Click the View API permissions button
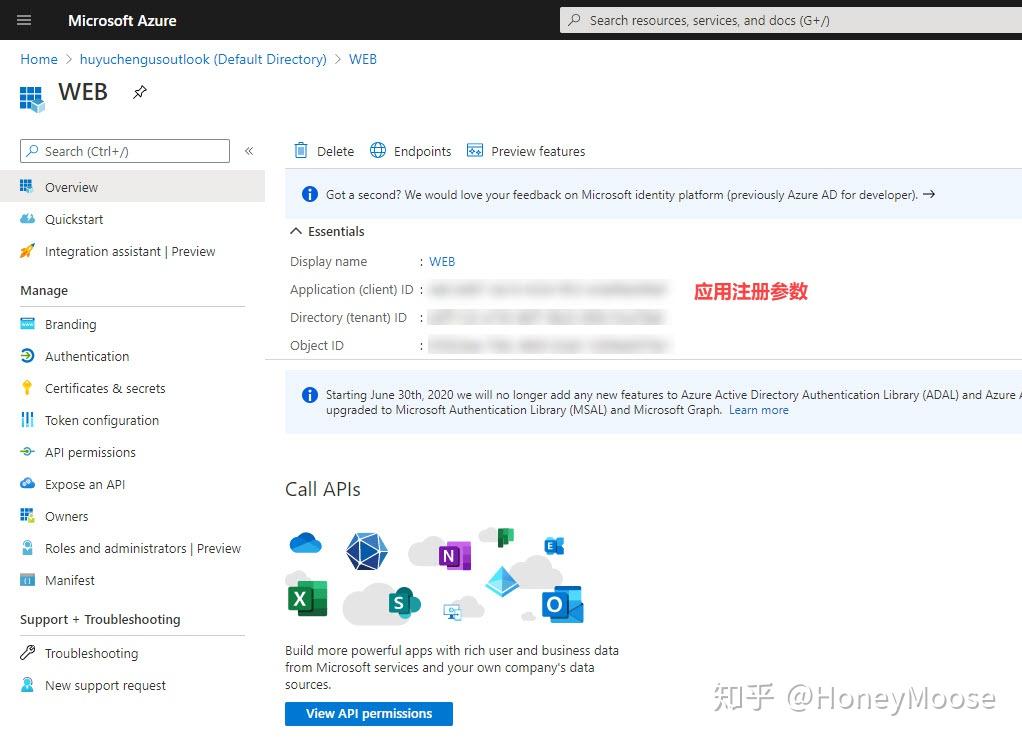Viewport: 1022px width, 745px height. coord(368,713)
